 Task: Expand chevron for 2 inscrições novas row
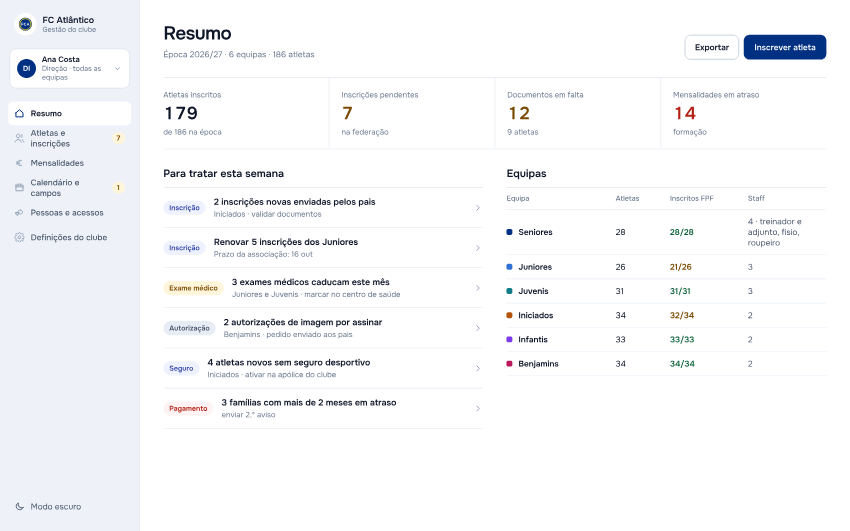pyautogui.click(x=478, y=208)
